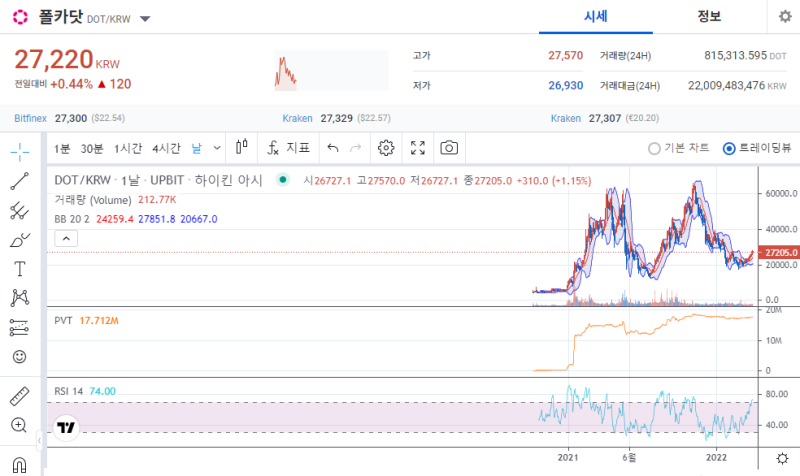Take a chart snapshot with camera icon
The image size is (800, 476).
[x=449, y=148]
